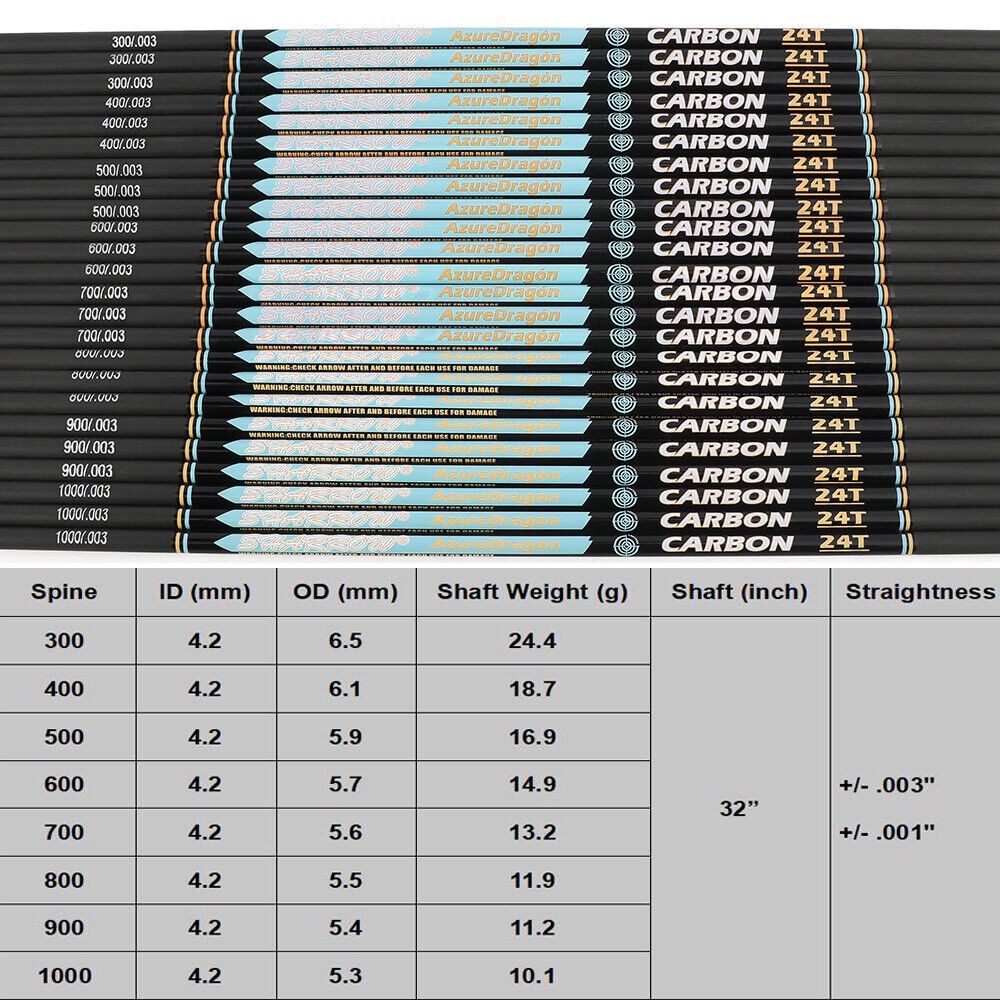
Task: Click the +/- .001" straightness value
Action: tap(887, 833)
